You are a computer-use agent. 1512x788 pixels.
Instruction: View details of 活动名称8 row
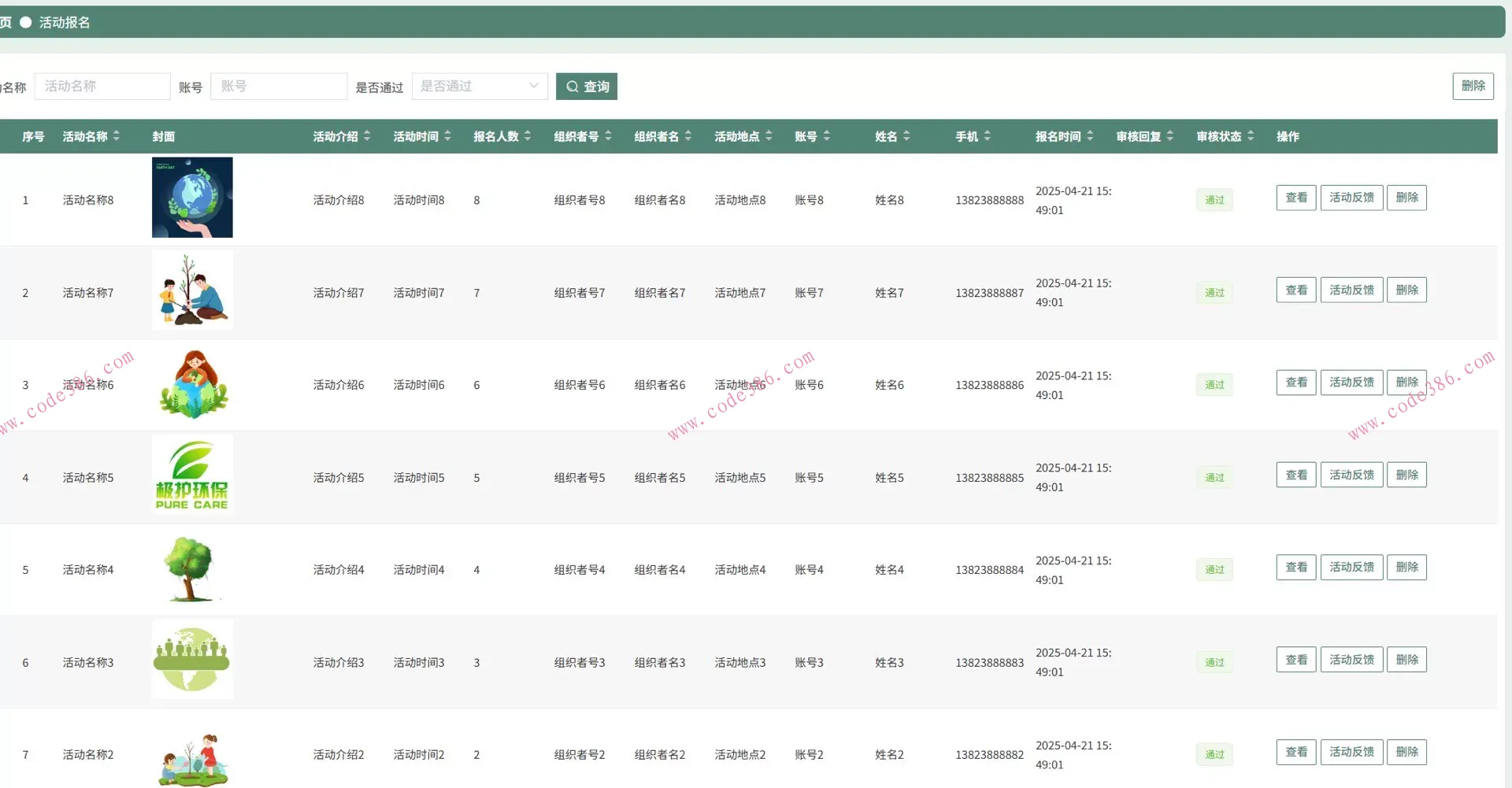pyautogui.click(x=1295, y=198)
